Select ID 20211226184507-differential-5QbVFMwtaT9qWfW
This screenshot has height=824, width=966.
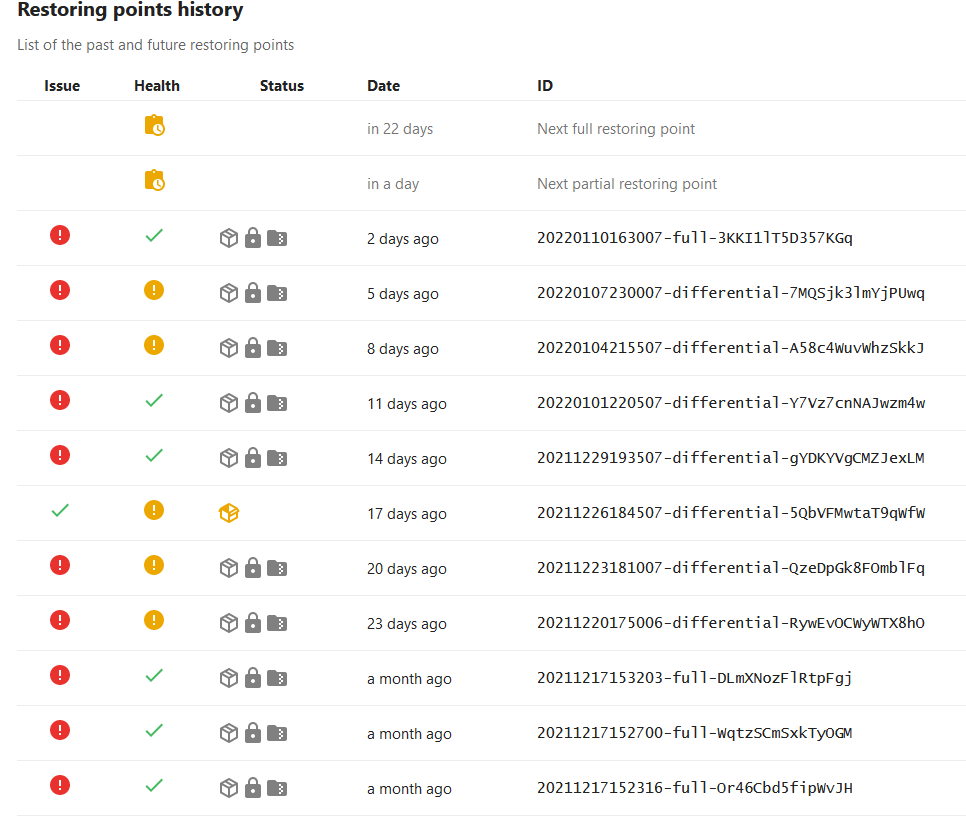(x=731, y=513)
